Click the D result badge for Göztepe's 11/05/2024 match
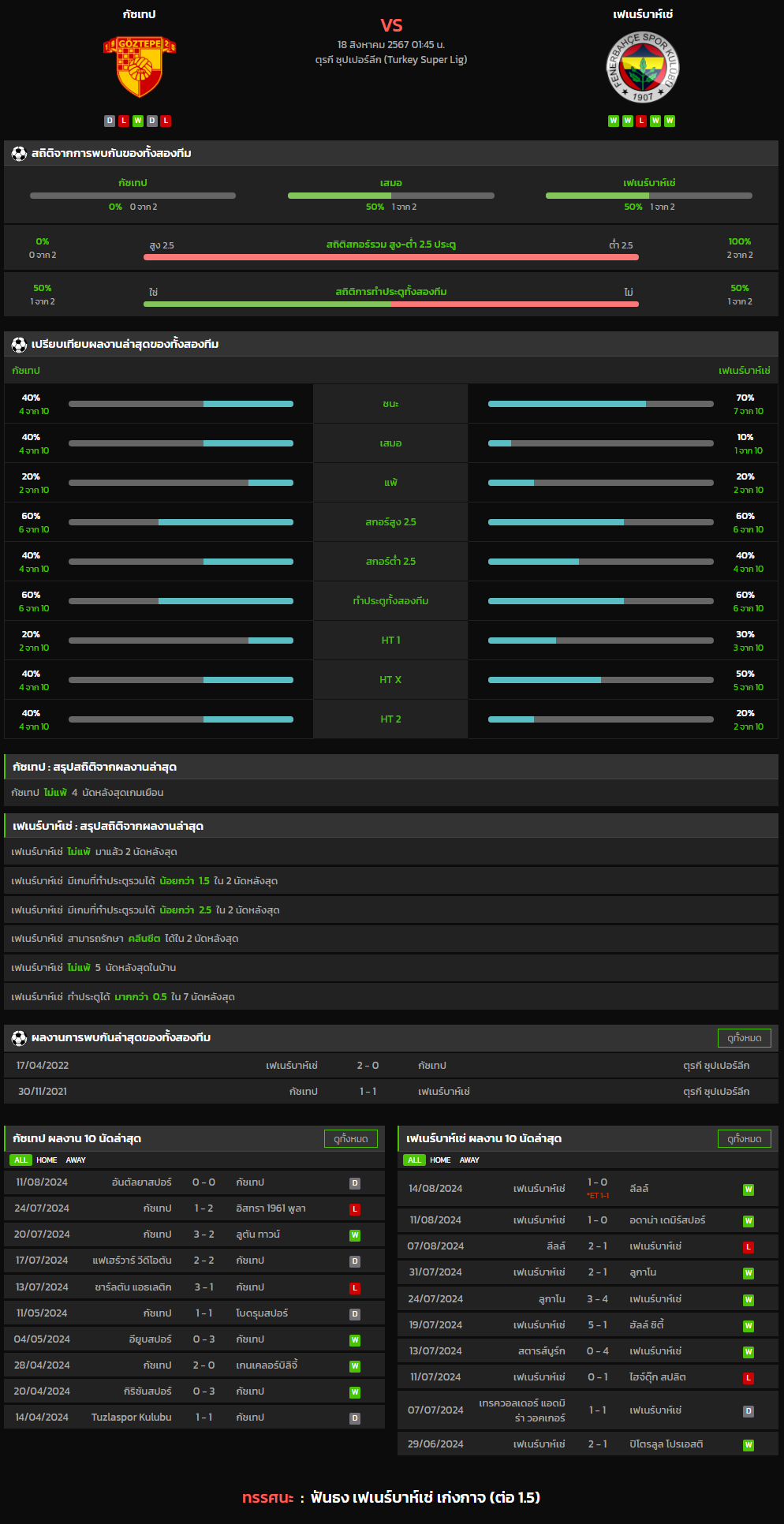This screenshot has width=784, height=1524. click(355, 1314)
